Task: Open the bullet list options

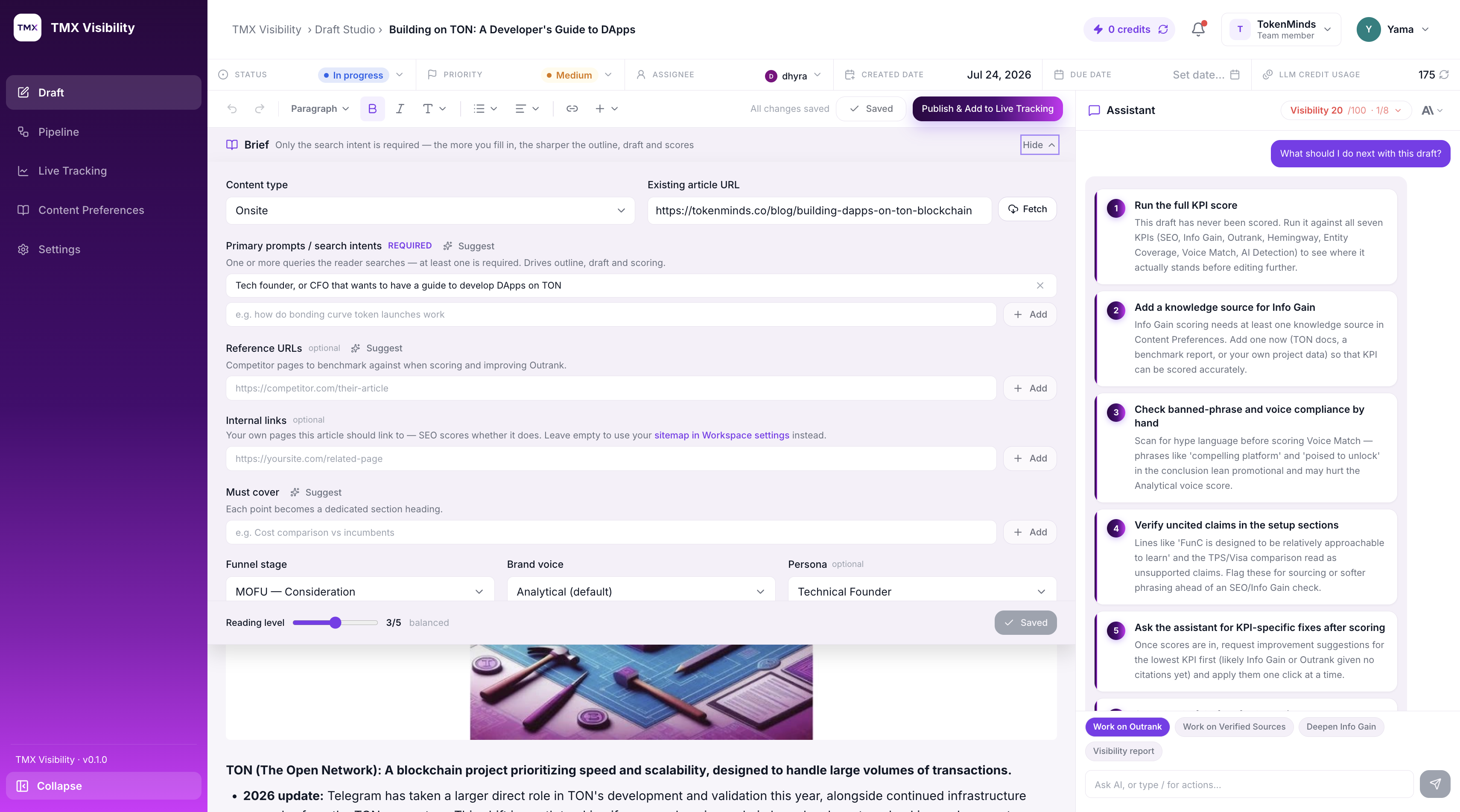Action: pos(486,109)
